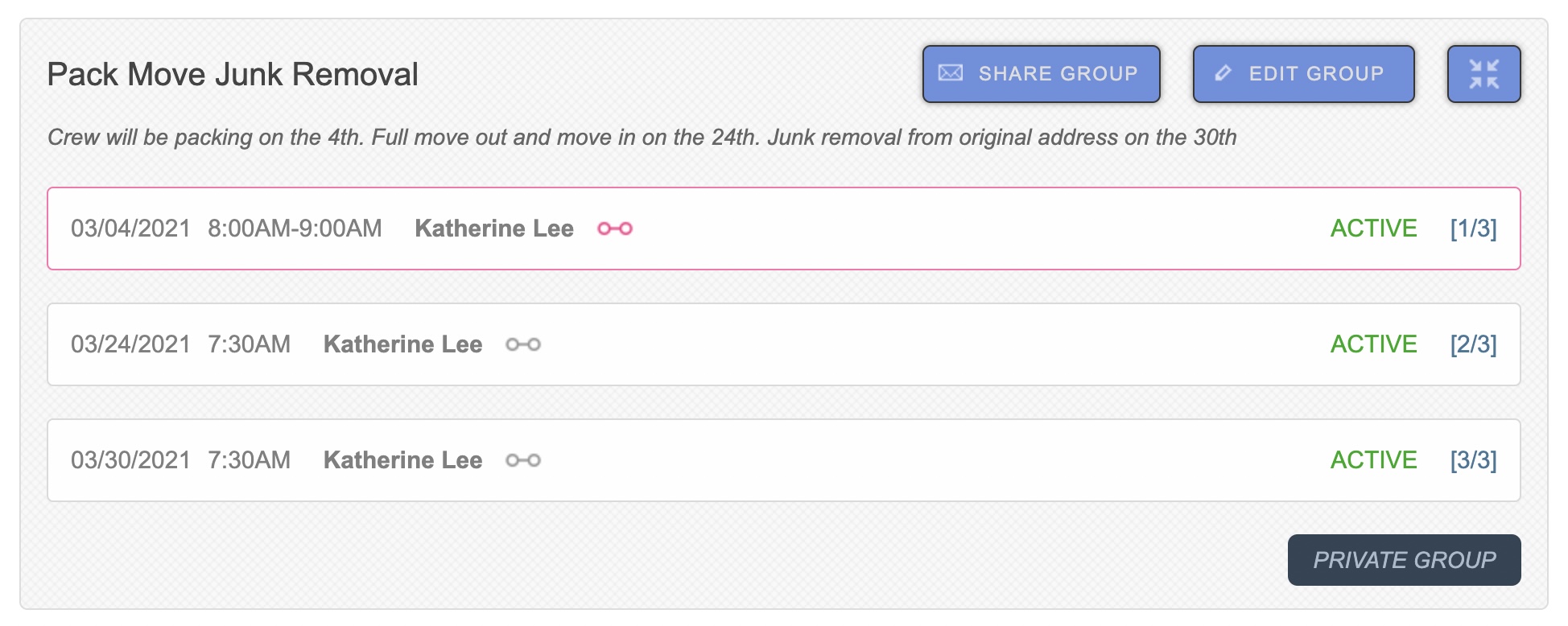Click Katherine Lee on the 03/24/2021 job
1568x626 pixels.
(402, 344)
